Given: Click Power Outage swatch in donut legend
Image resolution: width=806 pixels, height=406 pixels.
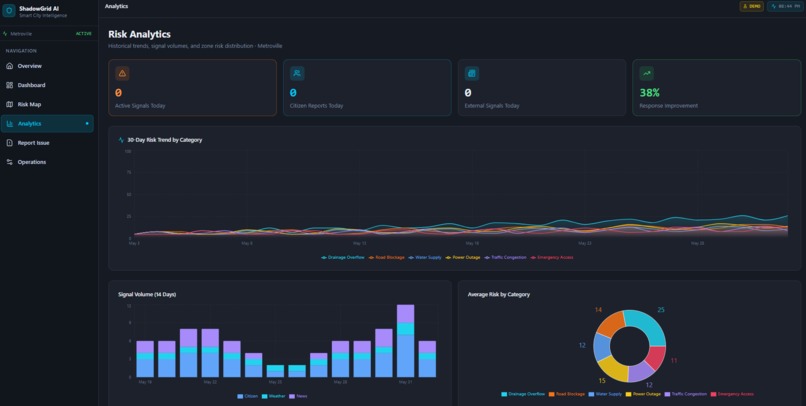Looking at the screenshot, I should pos(629,394).
